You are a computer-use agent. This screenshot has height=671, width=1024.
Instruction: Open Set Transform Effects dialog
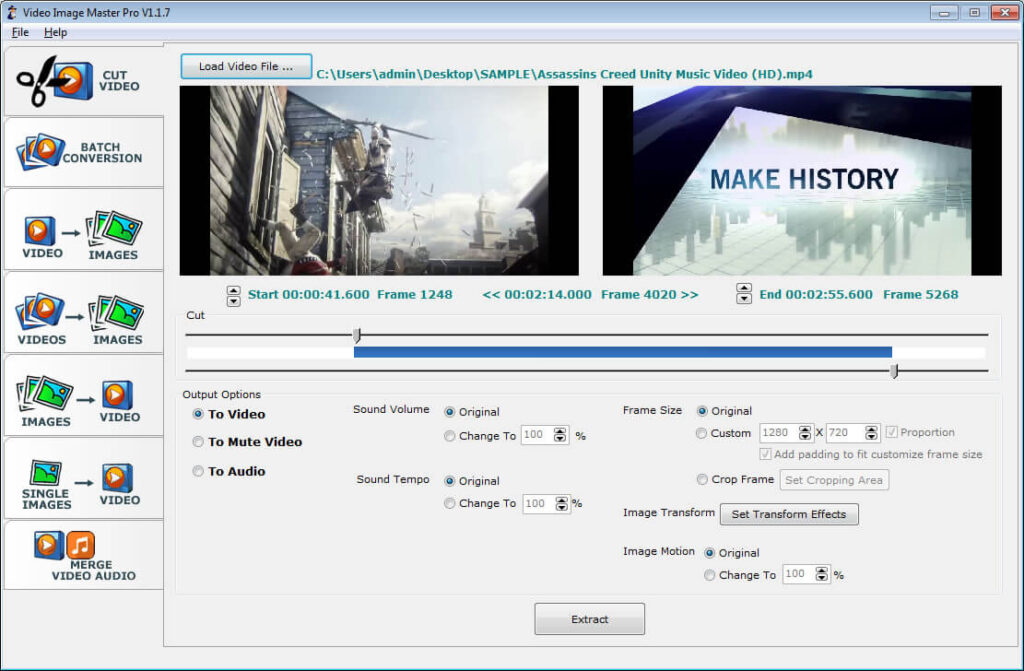(789, 514)
